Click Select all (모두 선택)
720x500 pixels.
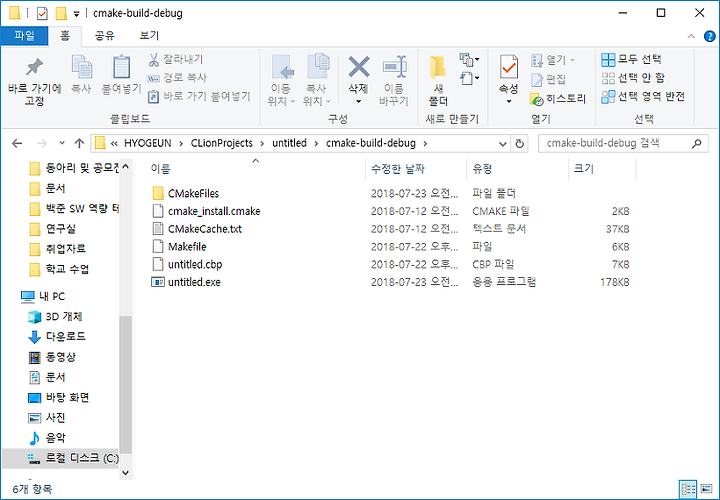click(x=631, y=59)
